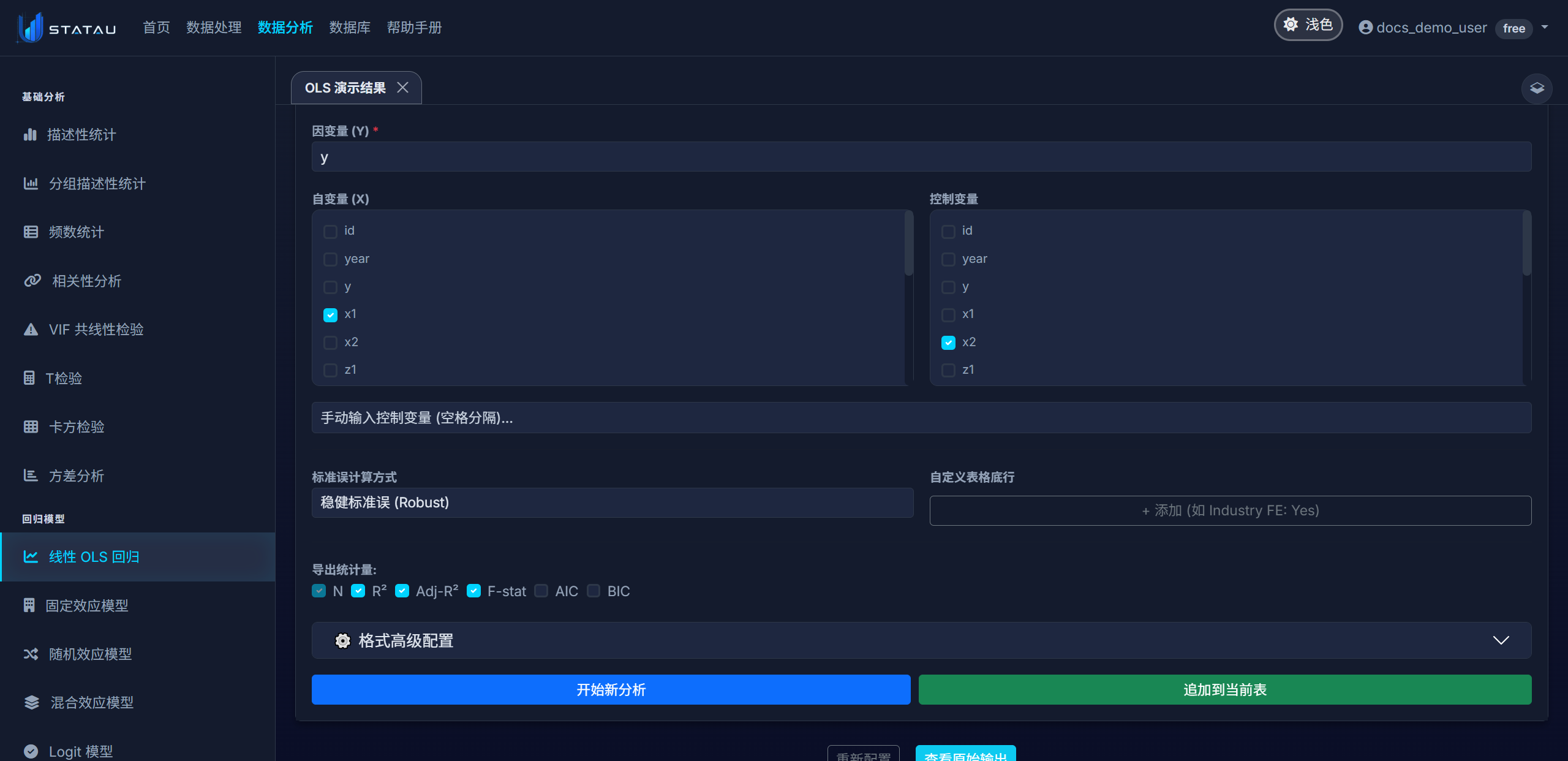Open 数据处理 in top navigation
1568x761 pixels.
(214, 28)
